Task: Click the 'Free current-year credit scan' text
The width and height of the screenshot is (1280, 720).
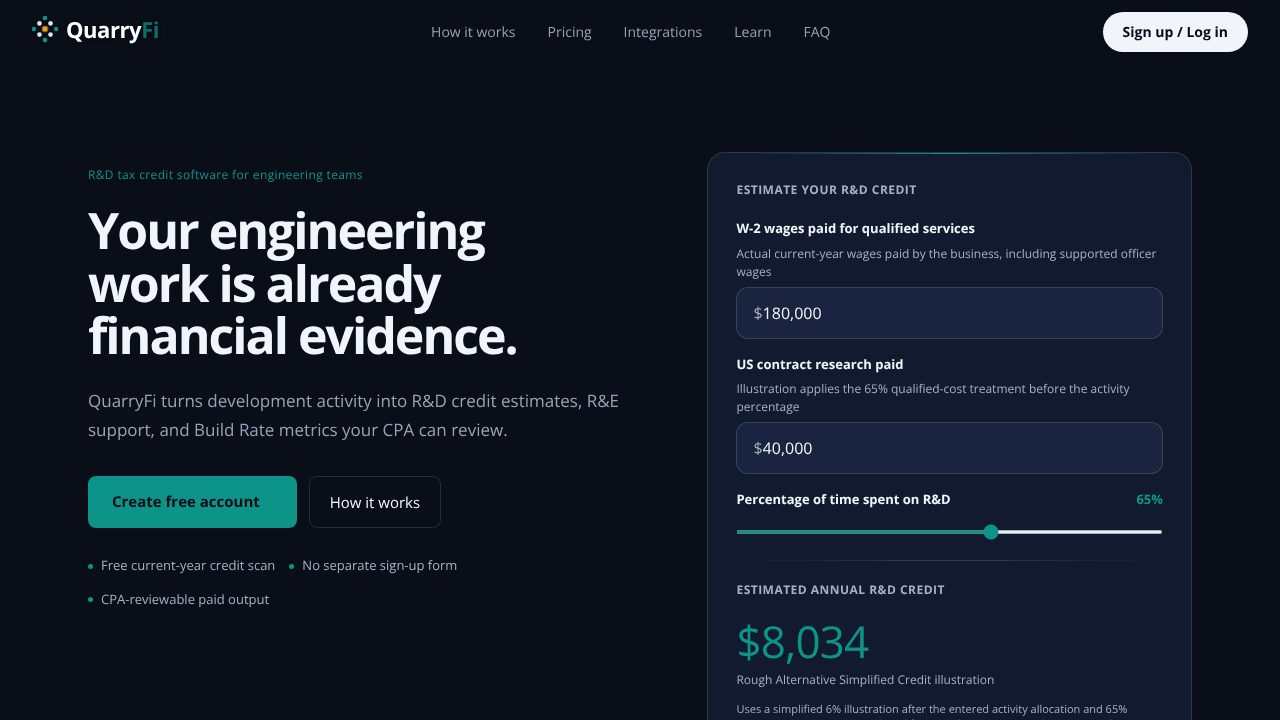Action: (188, 566)
